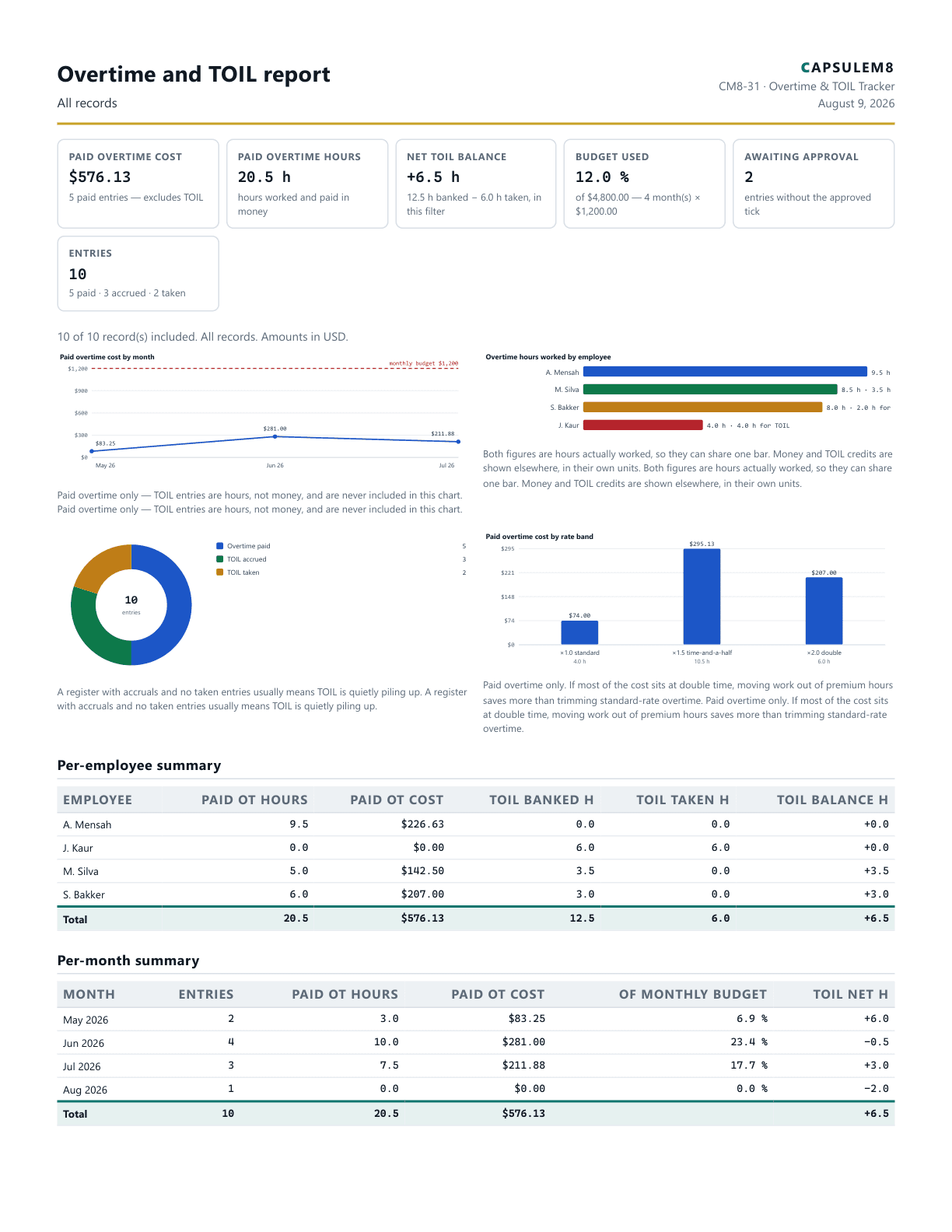
Task: Click the ×2.0 double bar ($207.00)
Action: (824, 611)
